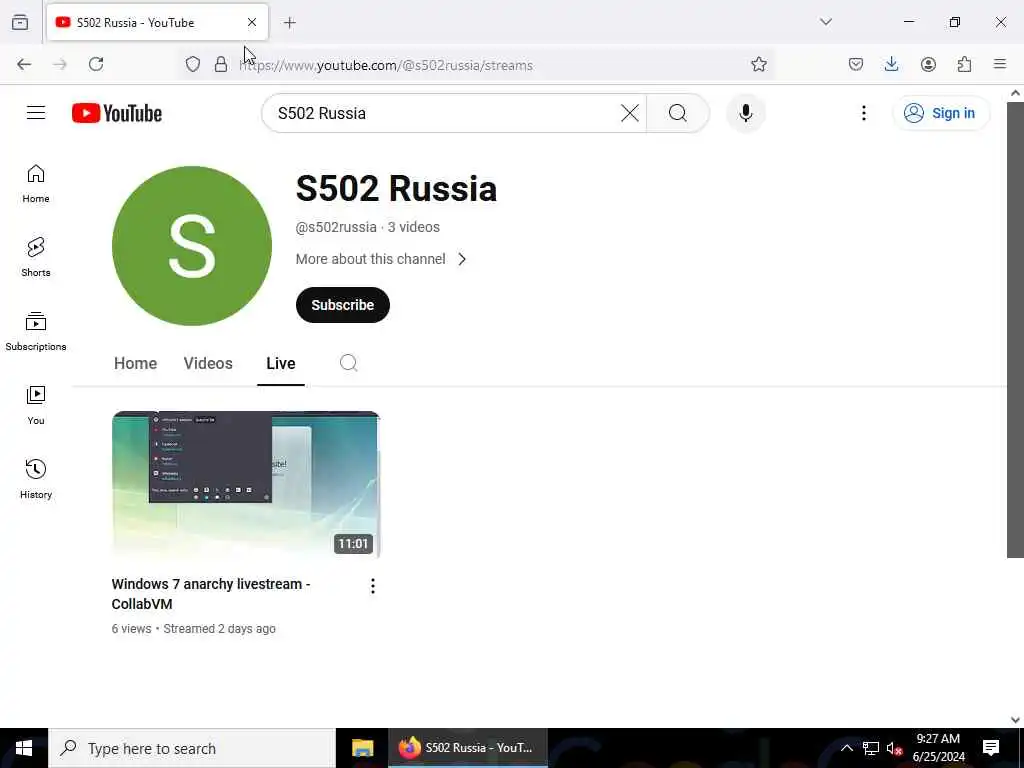The image size is (1024, 768).
Task: Open new browser tab
Action: click(290, 23)
